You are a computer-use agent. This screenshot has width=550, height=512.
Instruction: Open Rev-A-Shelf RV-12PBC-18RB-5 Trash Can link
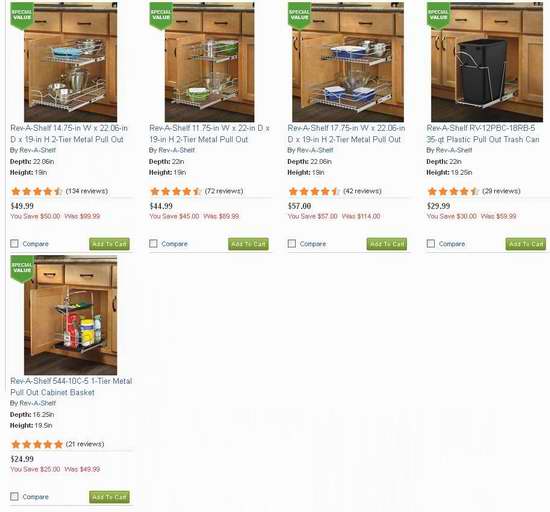pyautogui.click(x=483, y=134)
